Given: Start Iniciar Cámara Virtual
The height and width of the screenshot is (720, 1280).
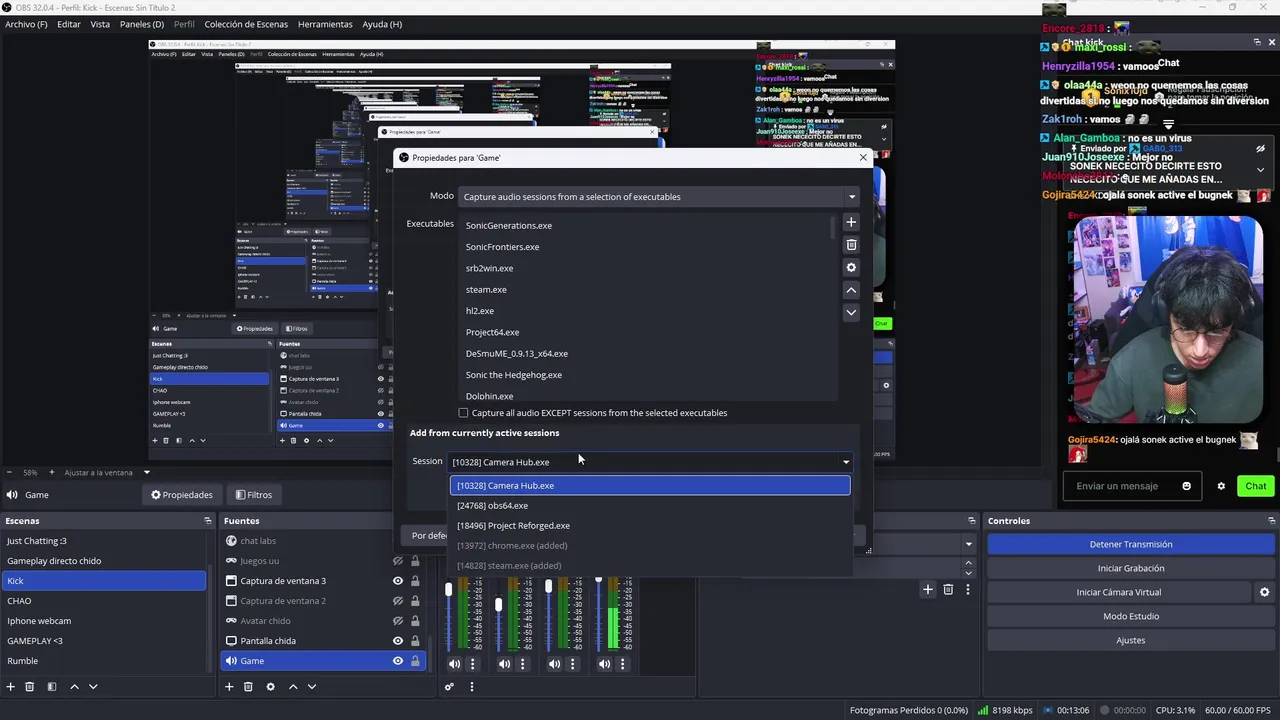Looking at the screenshot, I should pyautogui.click(x=1119, y=592).
